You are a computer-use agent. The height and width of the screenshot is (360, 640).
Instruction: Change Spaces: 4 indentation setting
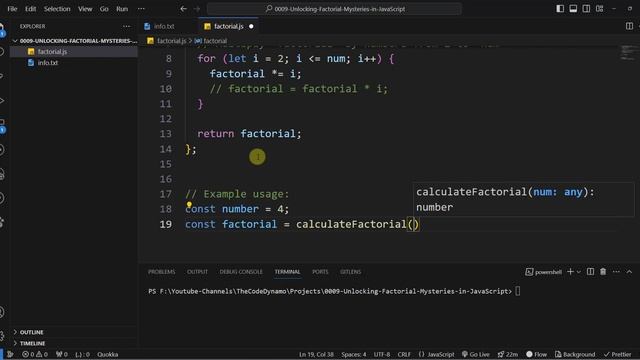(x=353, y=354)
